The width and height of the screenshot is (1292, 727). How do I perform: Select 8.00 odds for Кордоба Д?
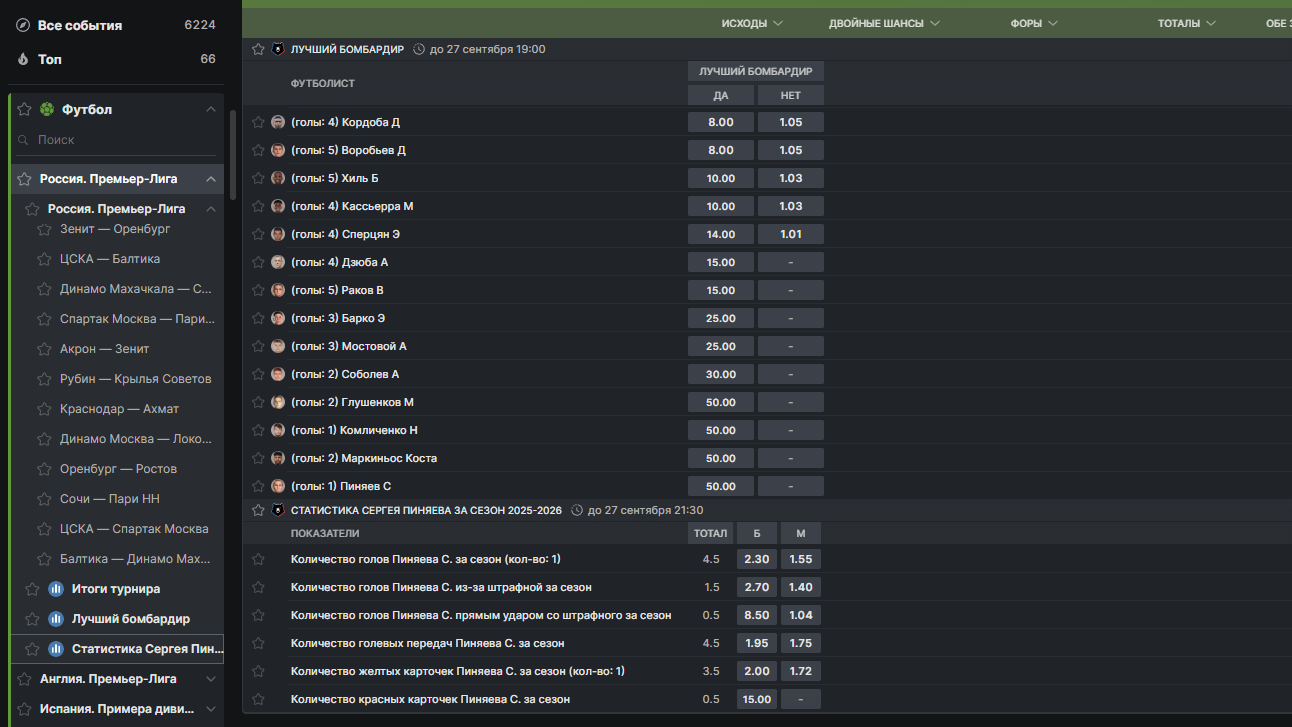[x=720, y=122]
